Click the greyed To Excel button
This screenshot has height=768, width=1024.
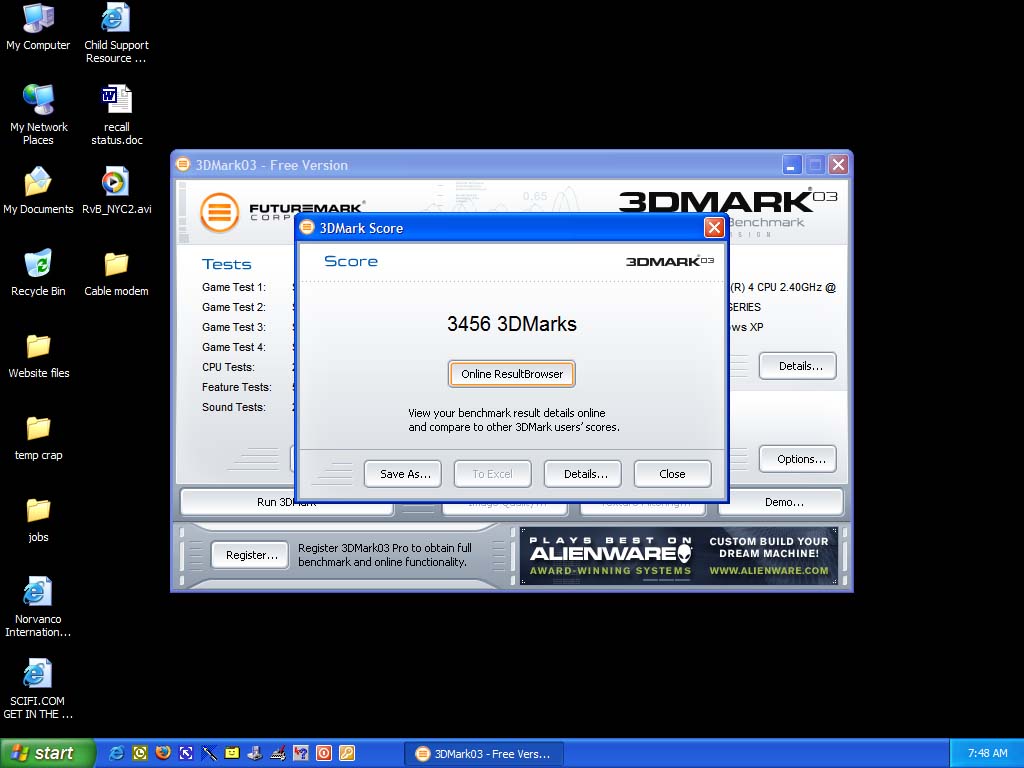(x=492, y=474)
